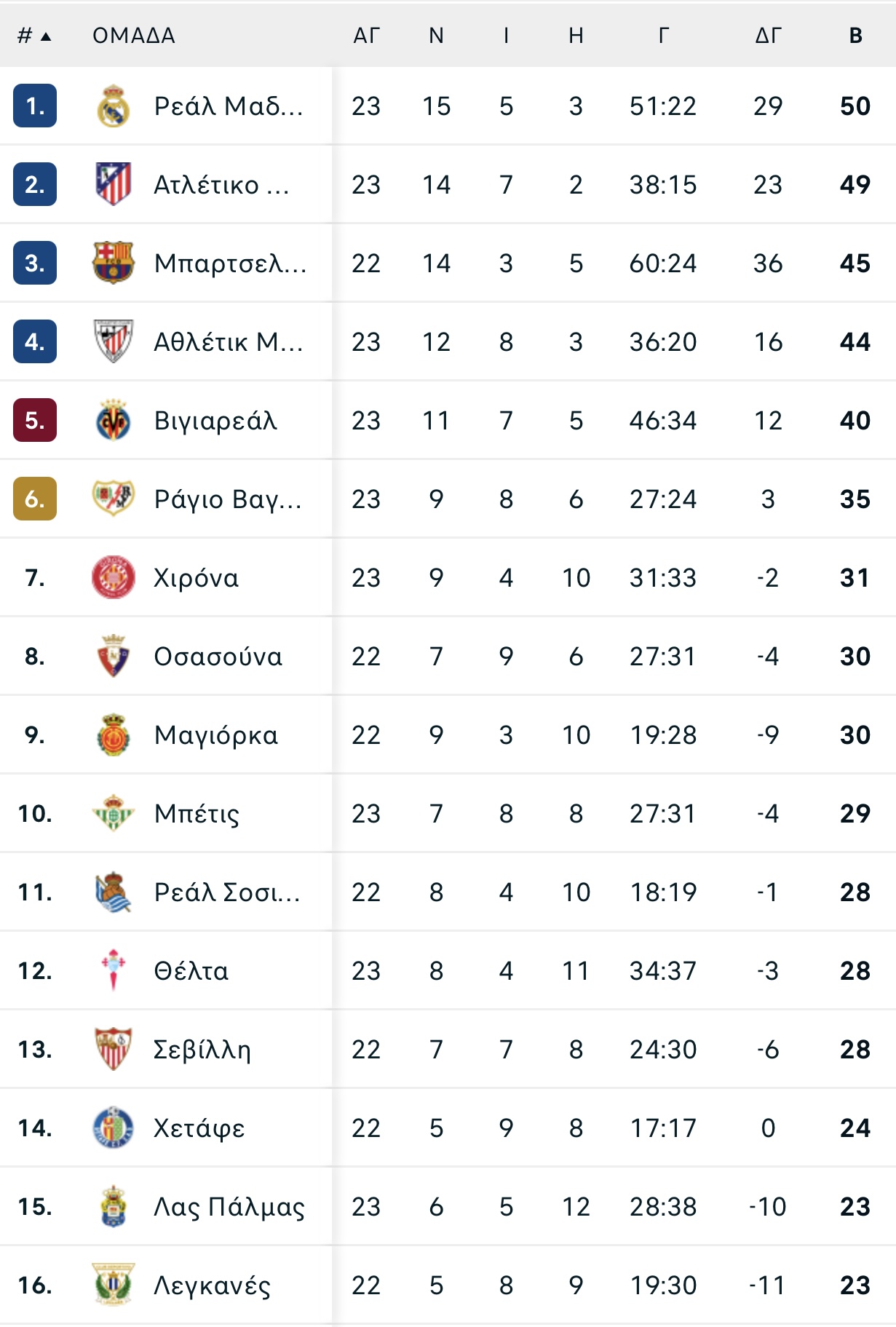Sort by rank using the # column arrow
The width and height of the screenshot is (896, 1327).
click(46, 36)
